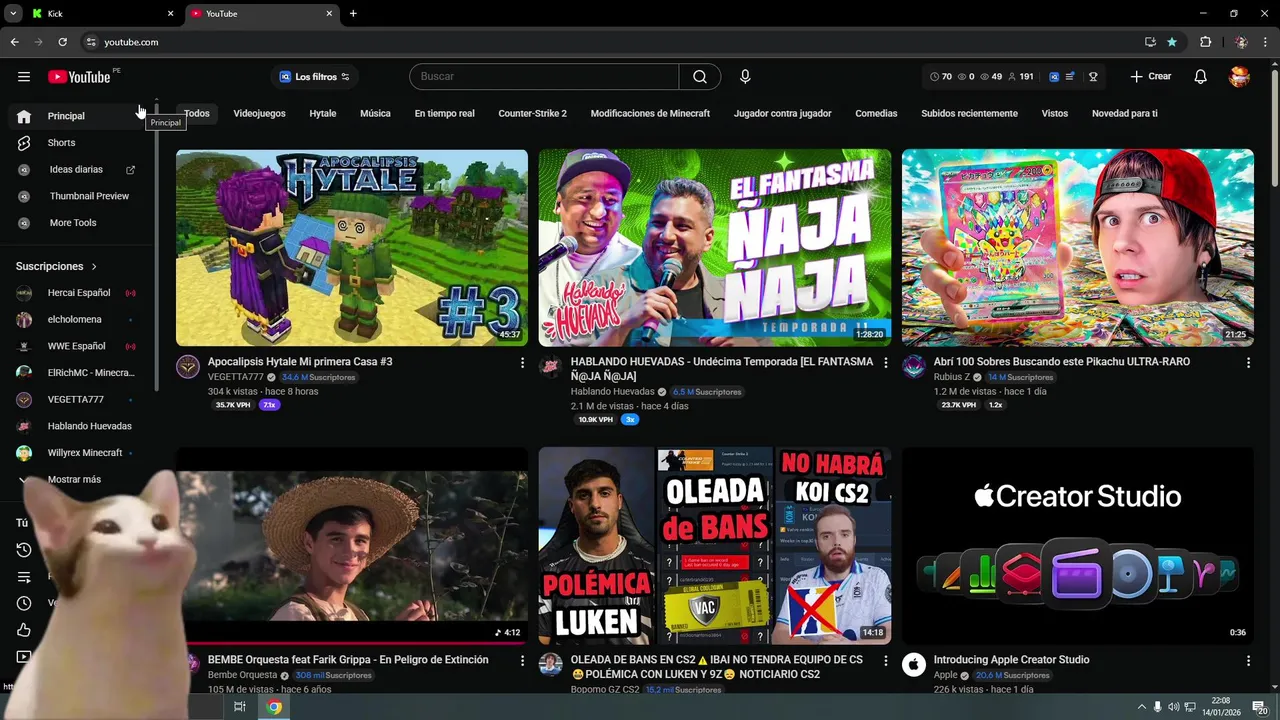
Task: Open options for Apocalipsis Hytale video
Action: (x=522, y=363)
